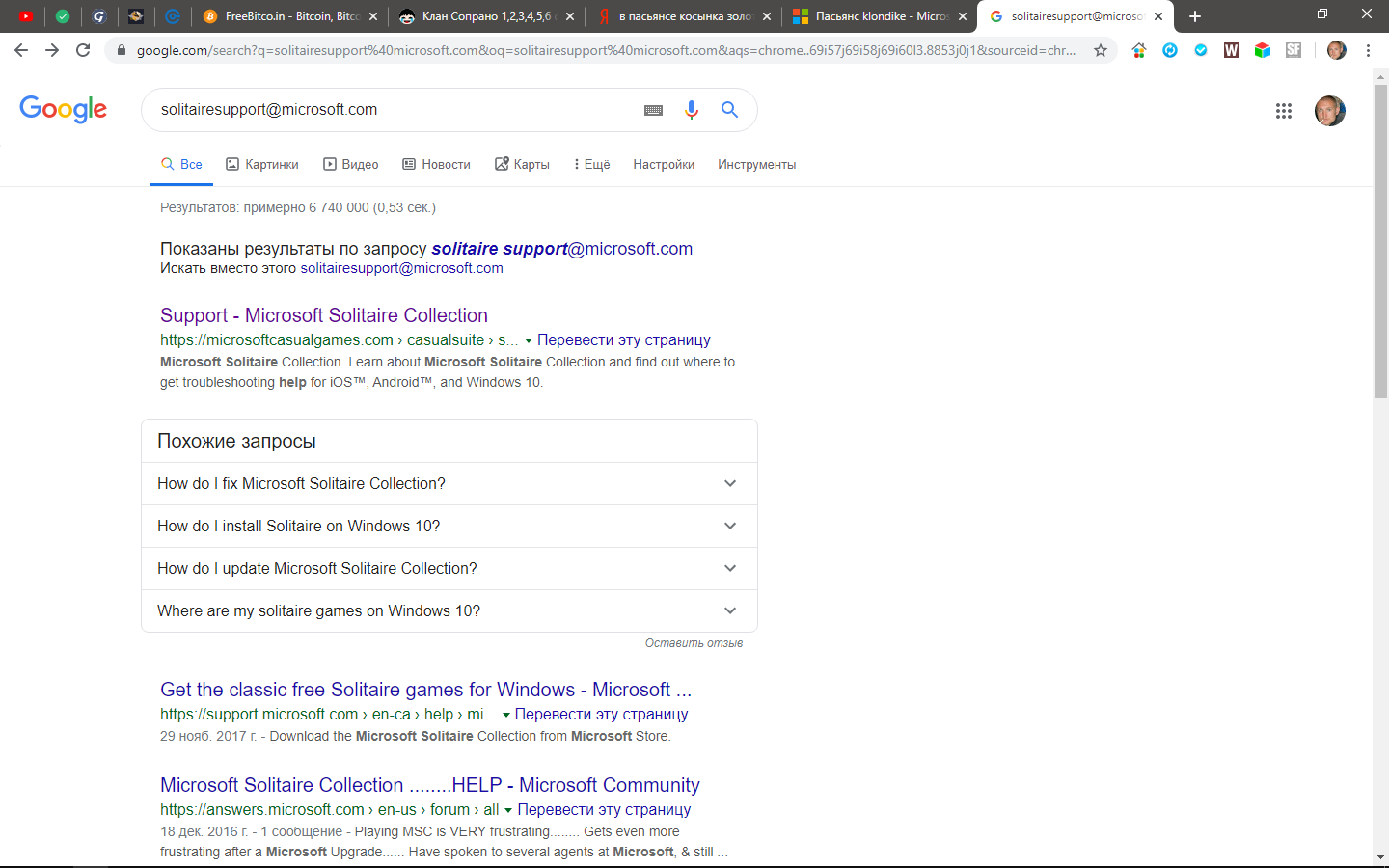Go back to the previous page

click(x=21, y=50)
